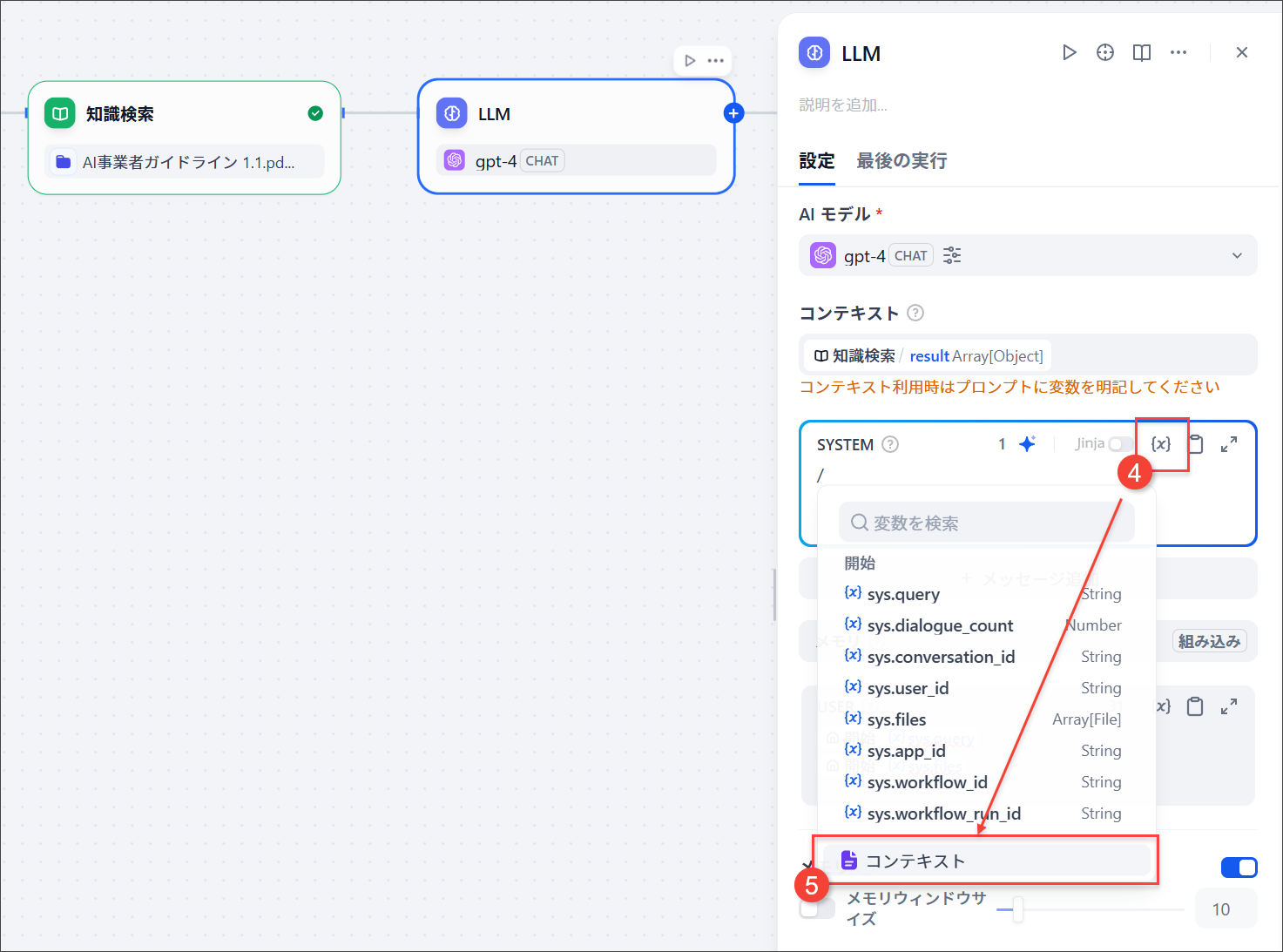Click the memory window value 10 field
Screen dimensions: 1283x952
[x=1226, y=909]
